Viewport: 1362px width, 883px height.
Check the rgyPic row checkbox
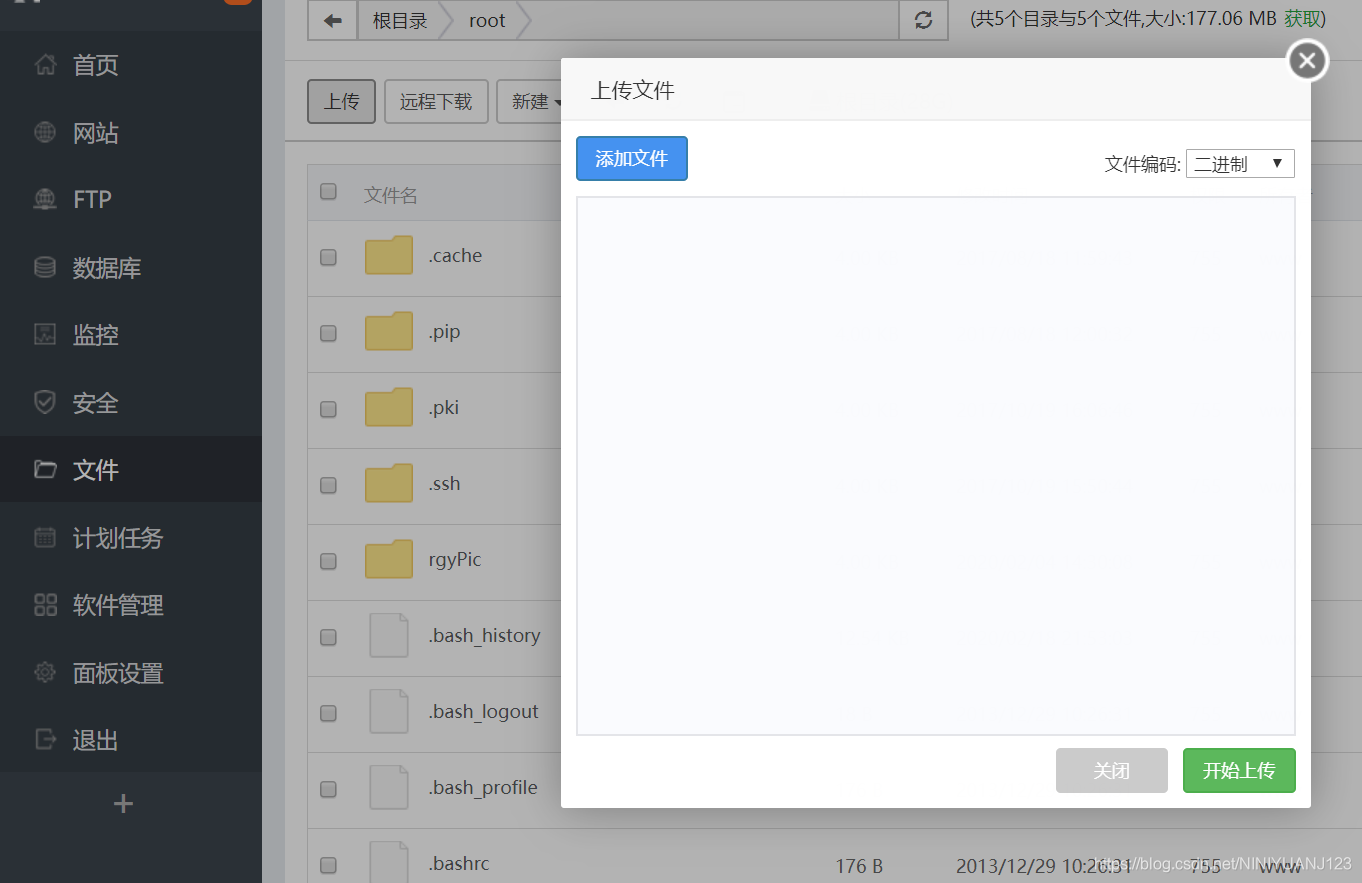pos(328,561)
